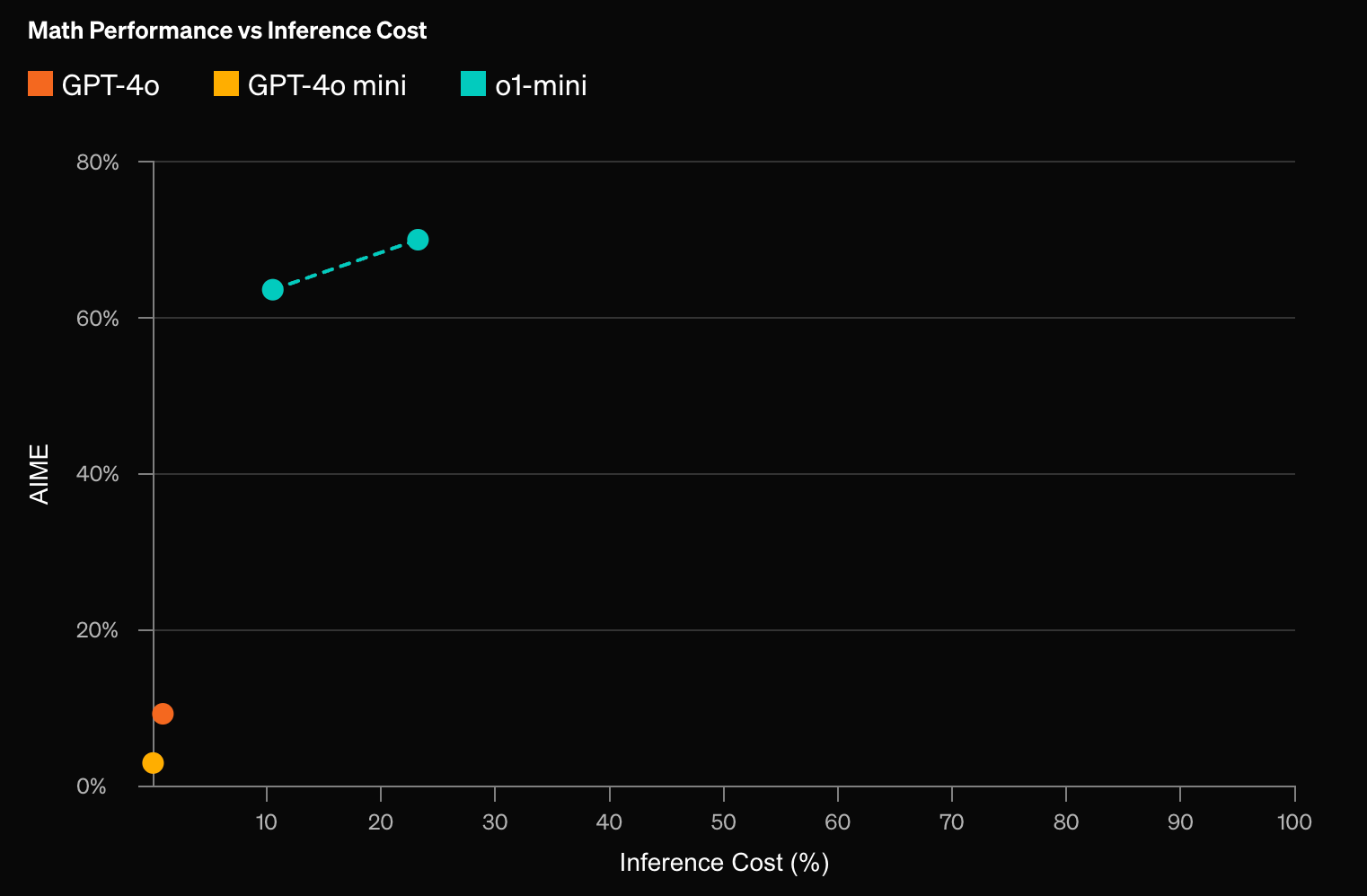Click the 70 x-axis tick label
The image size is (1367, 896).
[951, 822]
